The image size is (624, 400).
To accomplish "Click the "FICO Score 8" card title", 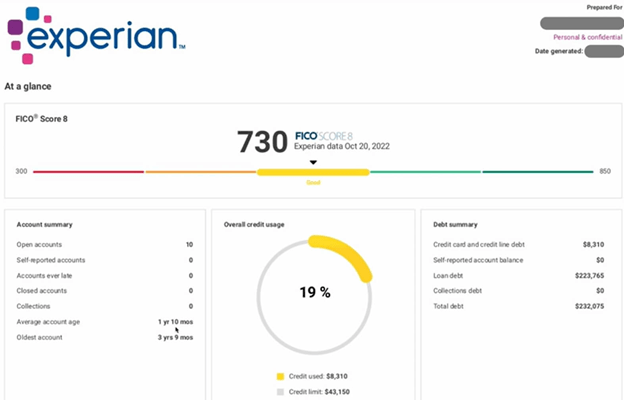I will point(41,119).
